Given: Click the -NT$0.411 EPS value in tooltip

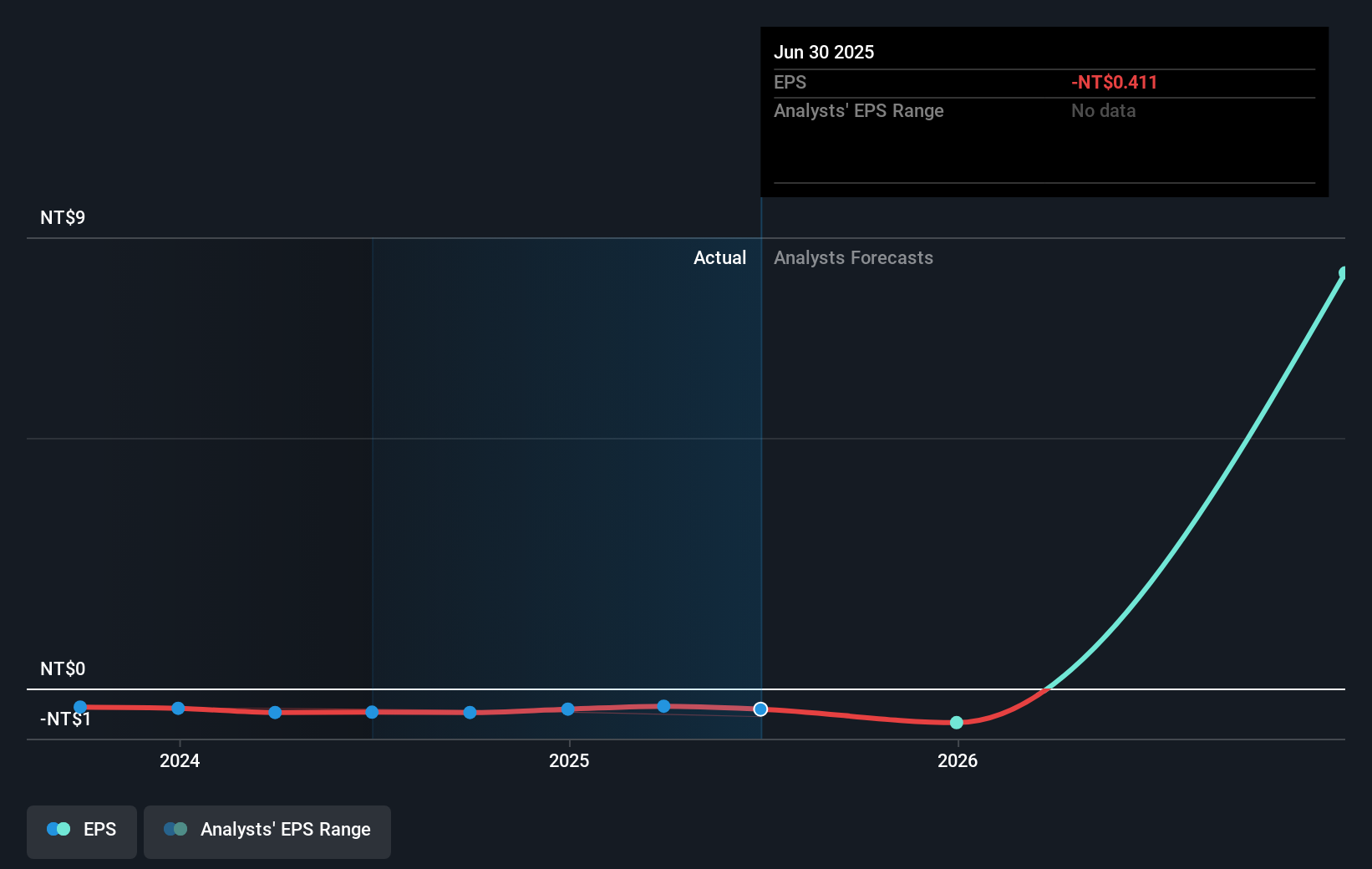Looking at the screenshot, I should [1115, 82].
